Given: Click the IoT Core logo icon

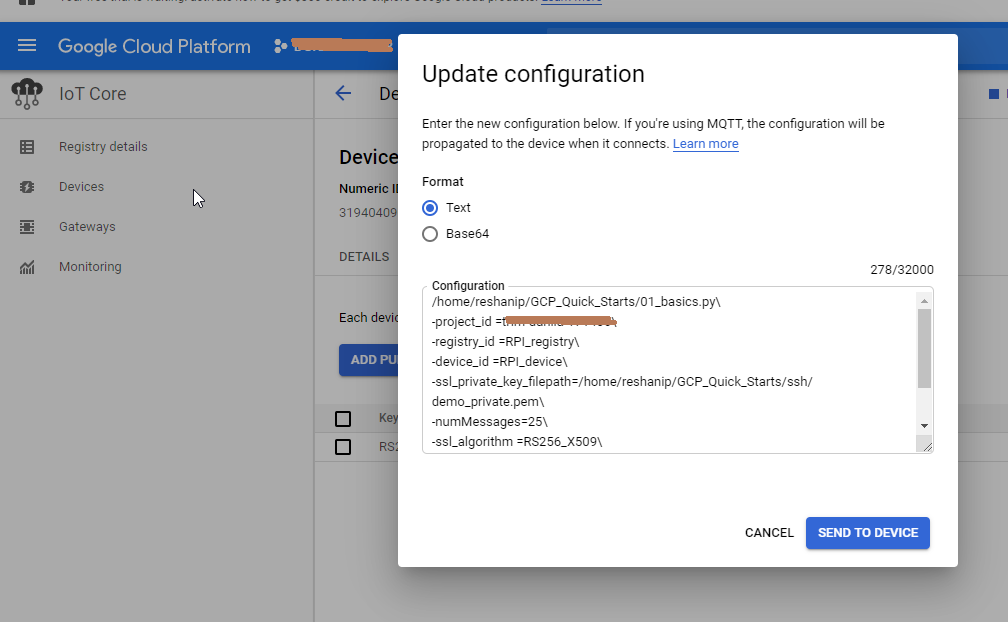Looking at the screenshot, I should click(x=26, y=93).
